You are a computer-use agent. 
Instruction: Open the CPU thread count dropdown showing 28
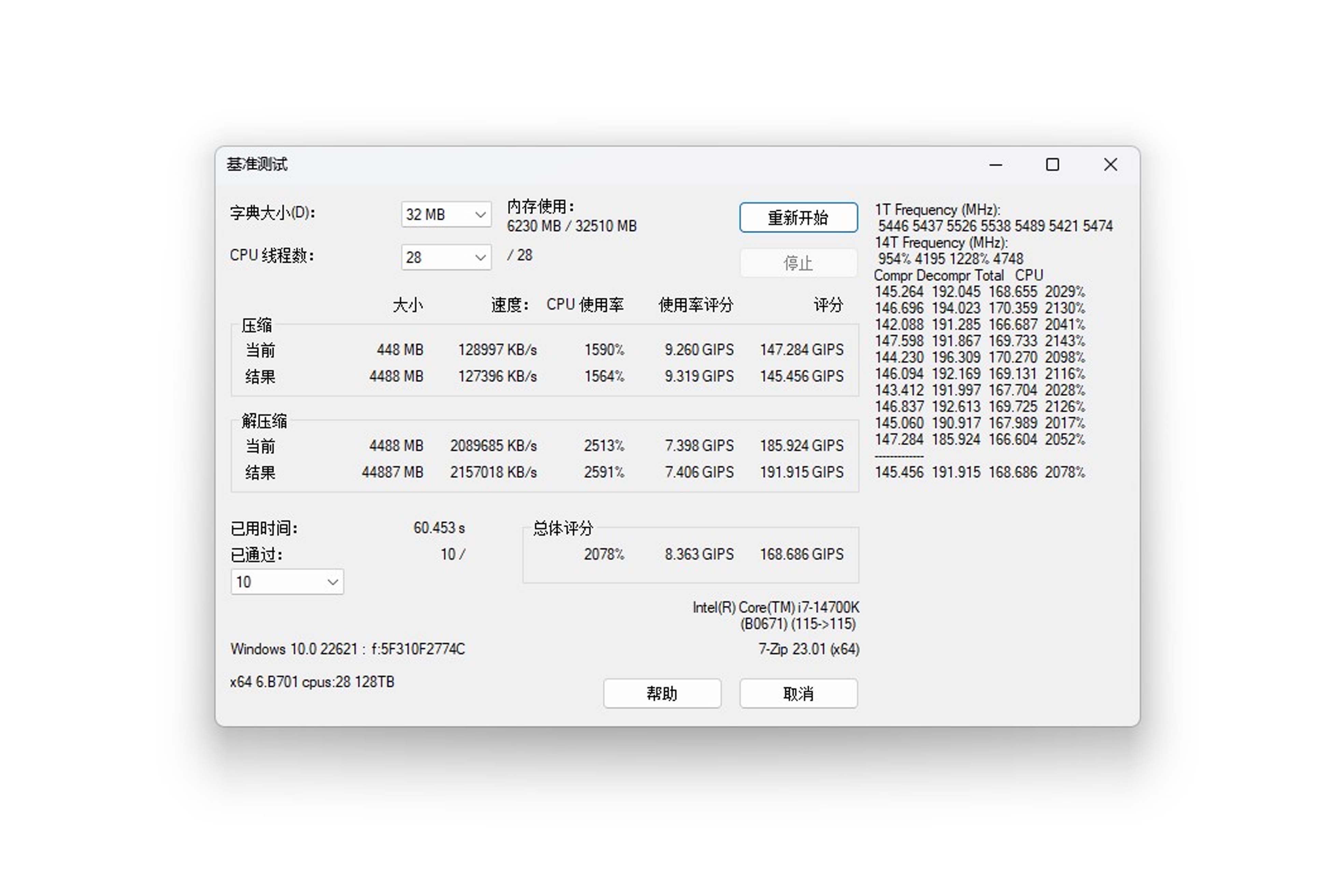[x=446, y=257]
